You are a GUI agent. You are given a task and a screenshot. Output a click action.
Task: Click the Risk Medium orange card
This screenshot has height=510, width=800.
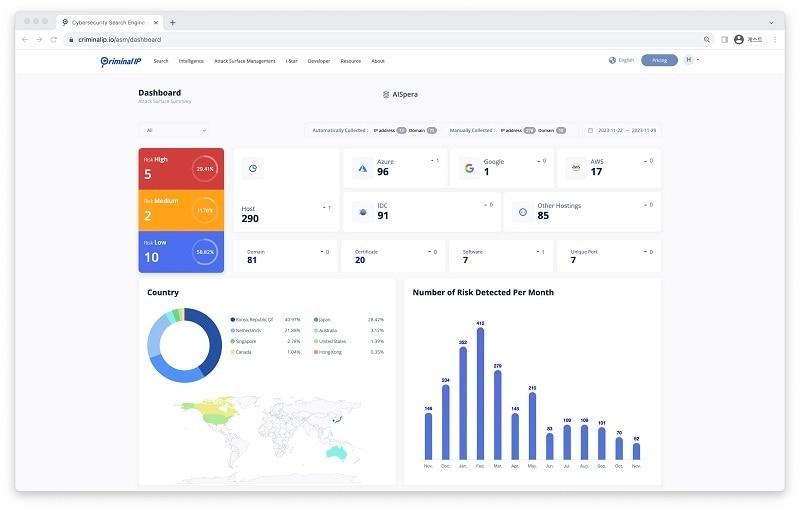click(181, 210)
